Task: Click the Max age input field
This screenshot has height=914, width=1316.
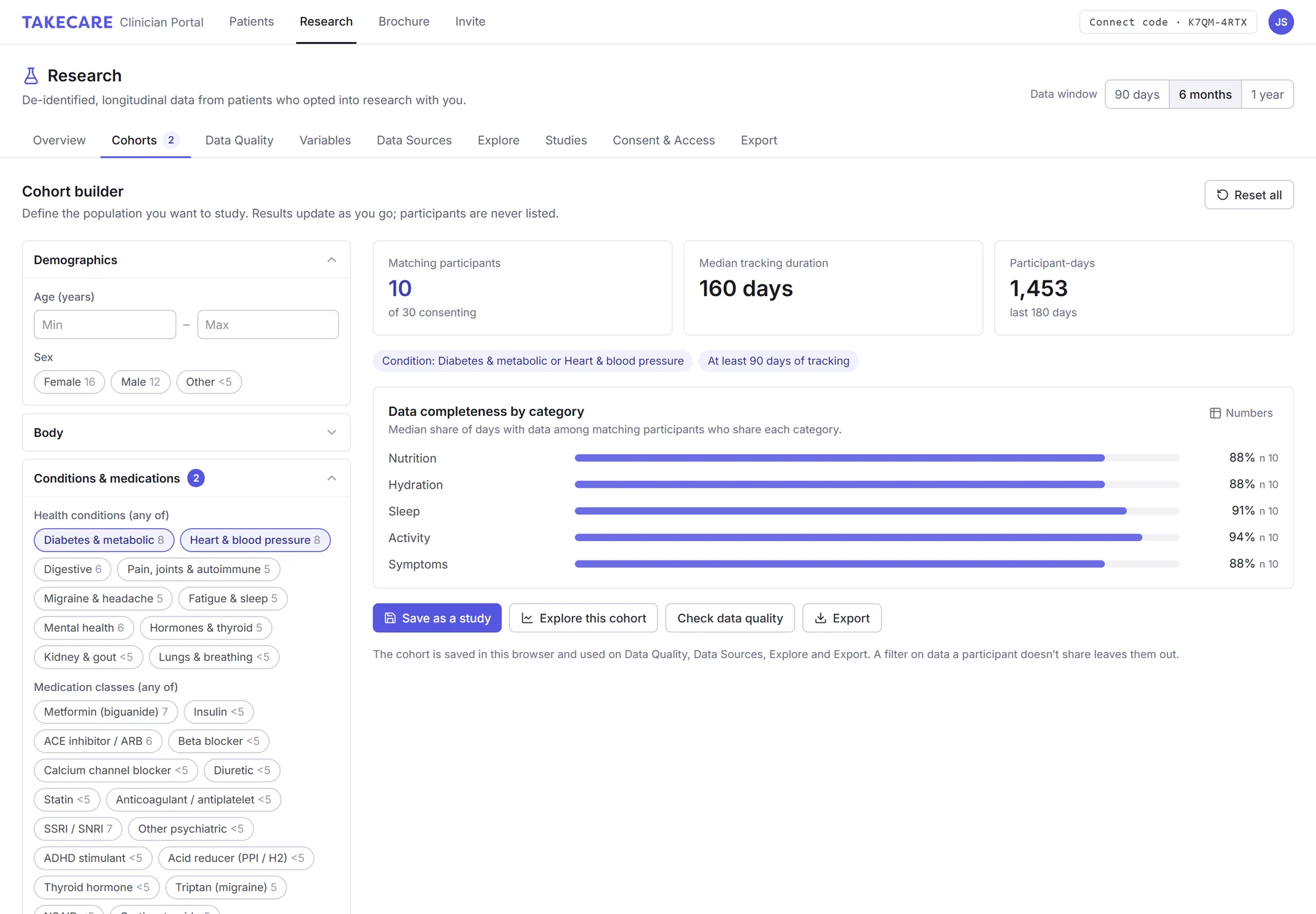Action: [x=268, y=324]
